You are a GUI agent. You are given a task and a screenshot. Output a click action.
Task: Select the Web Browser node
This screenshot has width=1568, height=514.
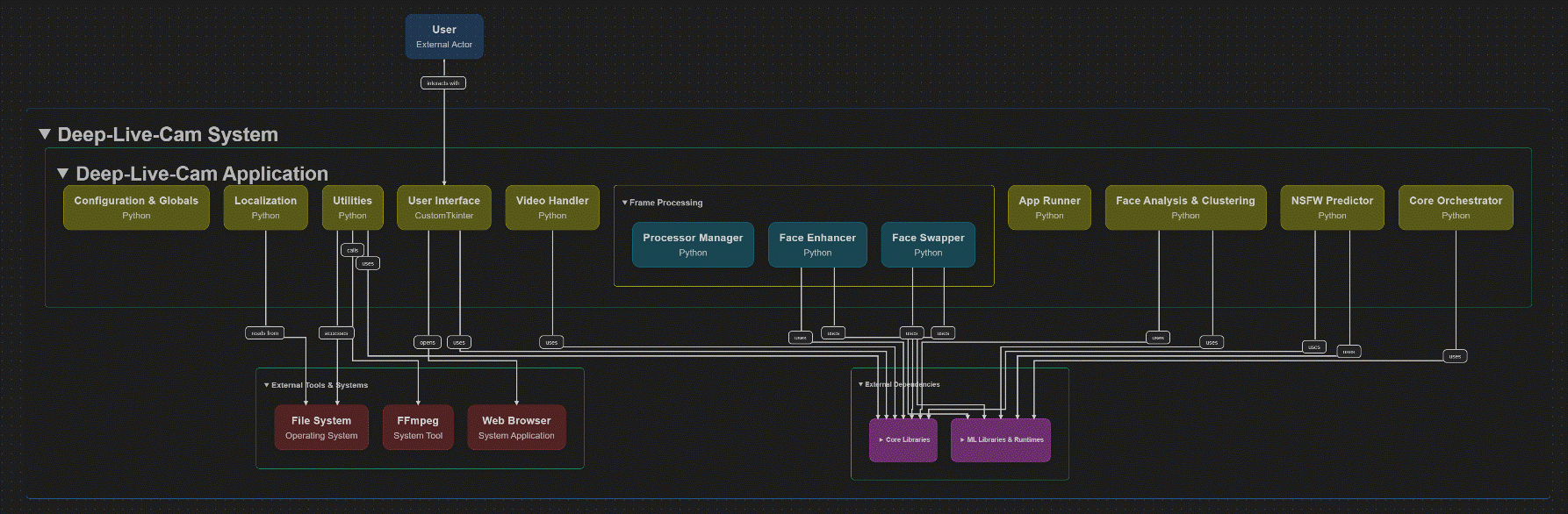(516, 427)
